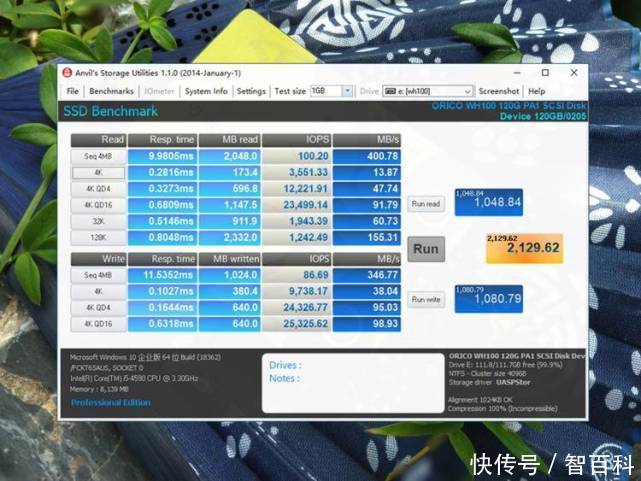This screenshot has width=641, height=481.
Task: Open the Benchmarks menu
Action: point(111,91)
